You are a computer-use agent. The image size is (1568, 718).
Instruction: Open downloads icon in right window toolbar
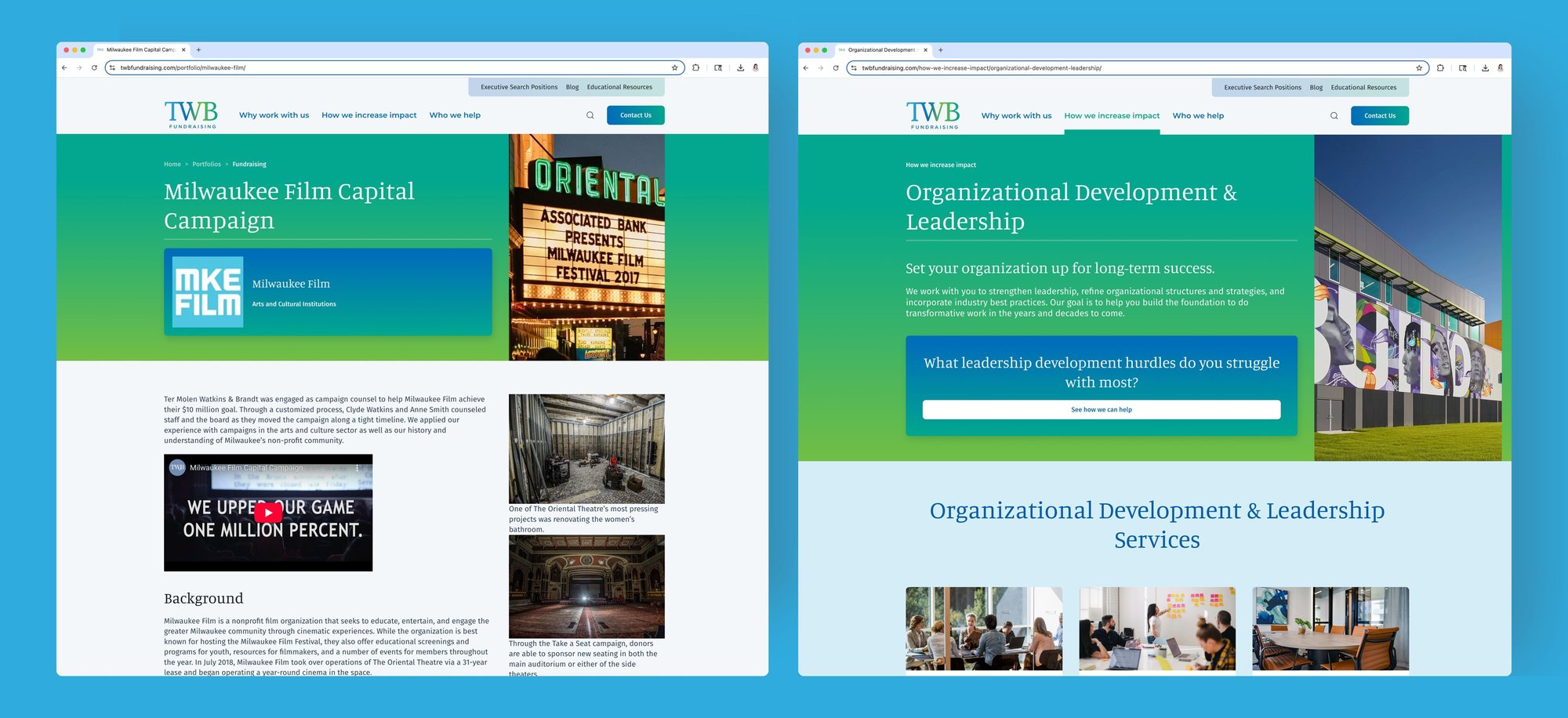point(1485,68)
